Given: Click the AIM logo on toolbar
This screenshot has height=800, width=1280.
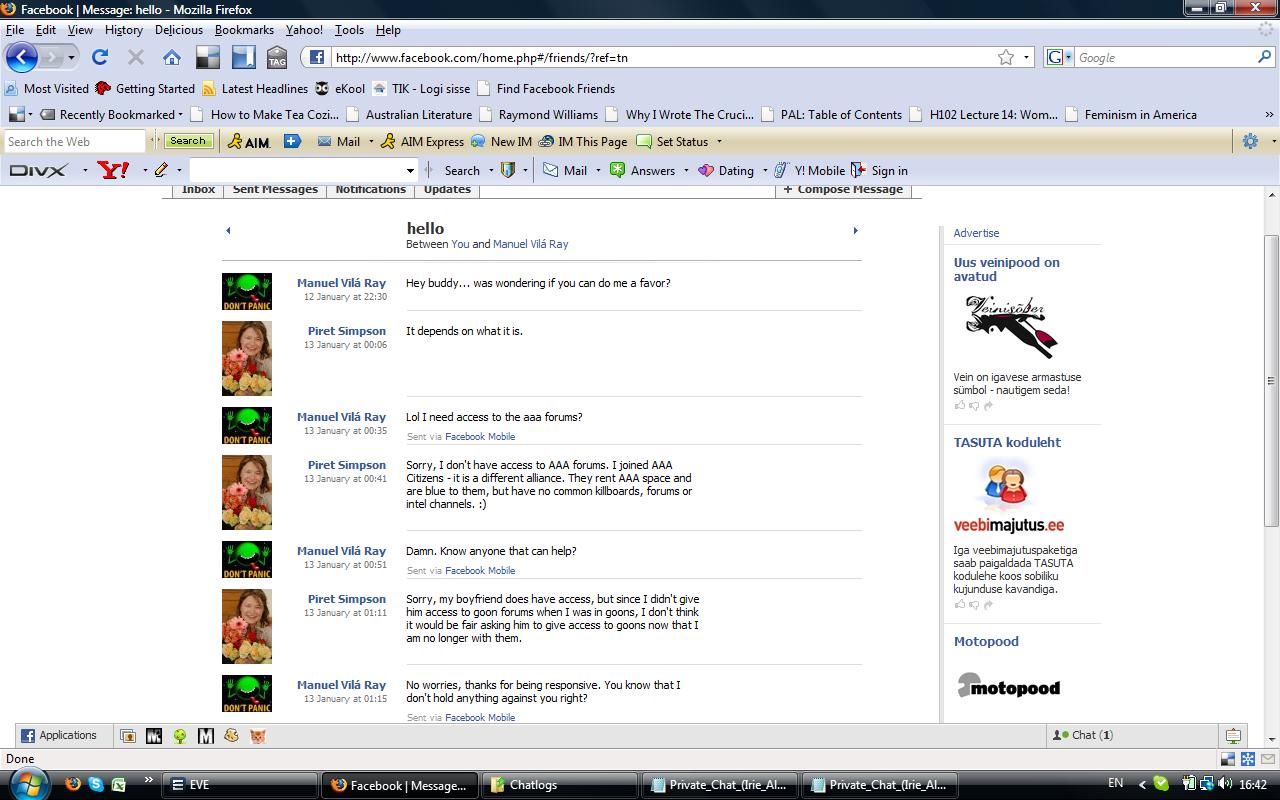Looking at the screenshot, I should (249, 141).
